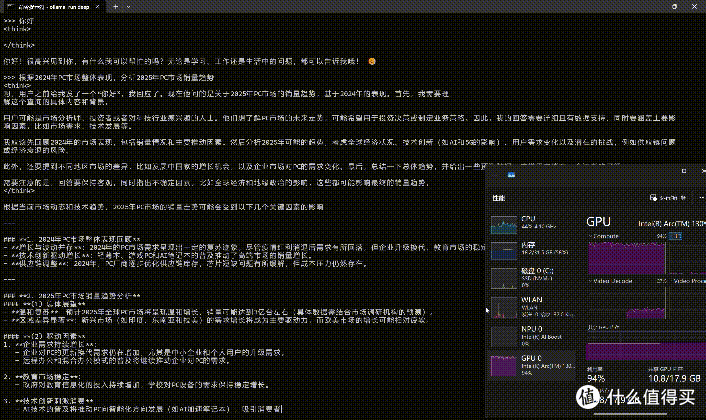Click the terminal icon in the tab
The image size is (706, 420).
11,7
